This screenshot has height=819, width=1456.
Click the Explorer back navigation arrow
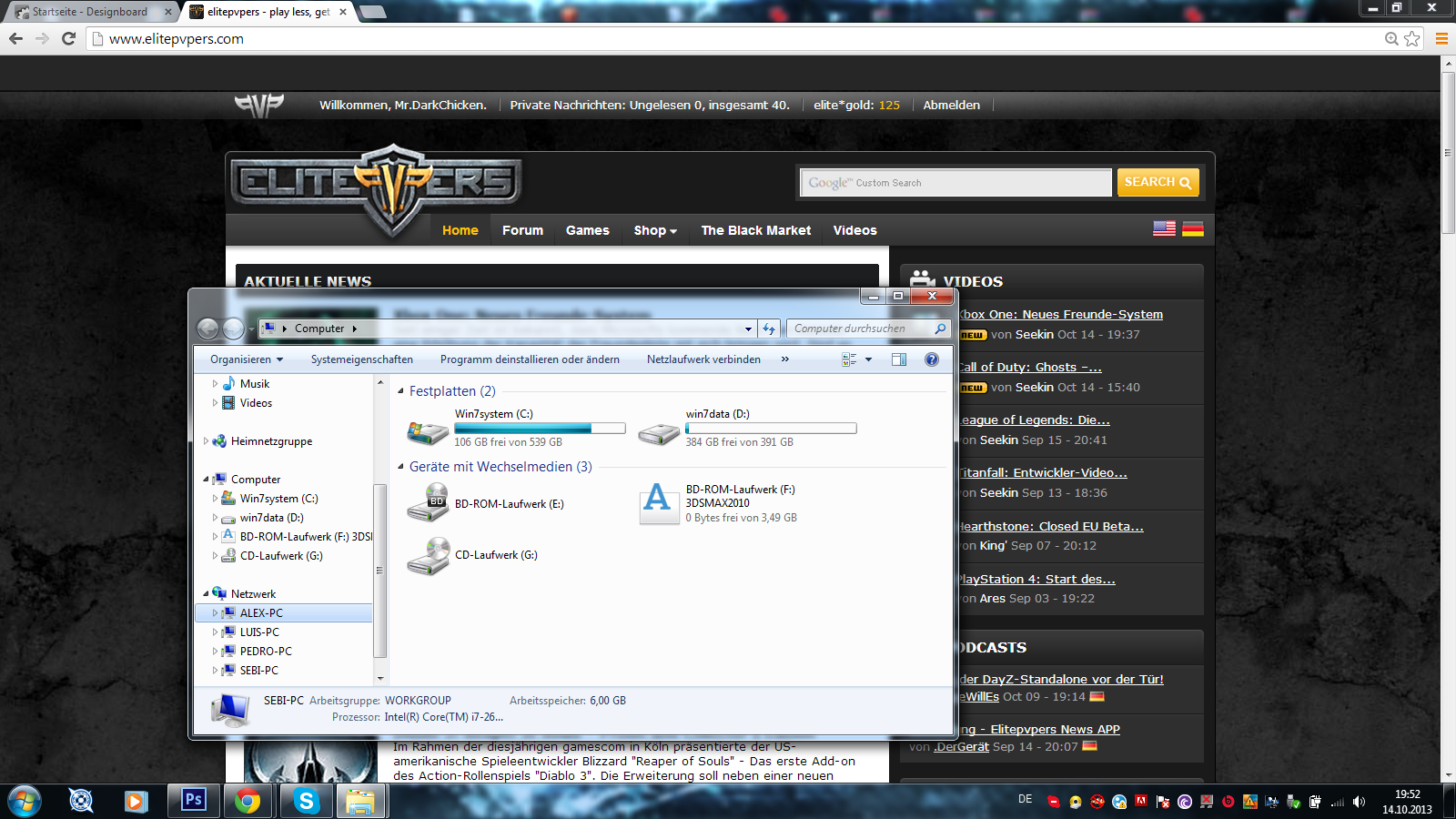(207, 329)
